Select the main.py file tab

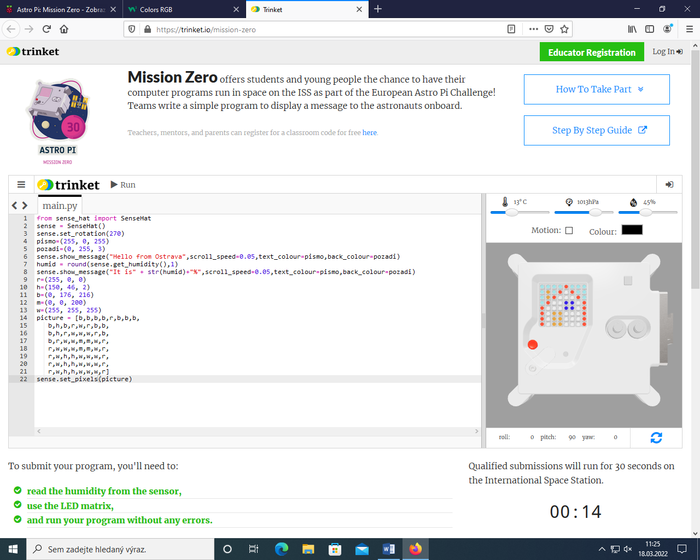coord(60,206)
